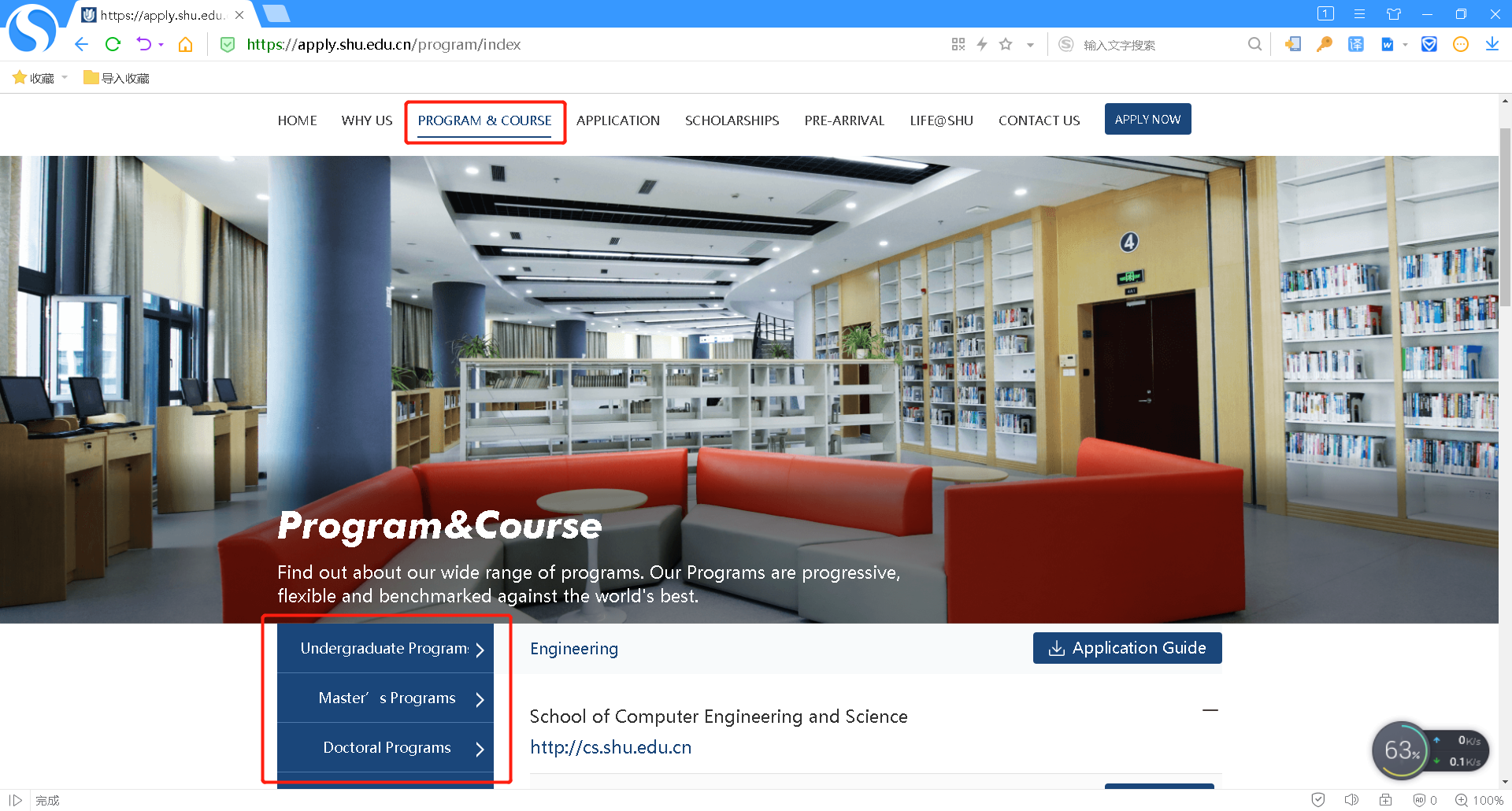Select PROGRAM & COURSE menu item
The height and width of the screenshot is (811, 1512).
484,120
